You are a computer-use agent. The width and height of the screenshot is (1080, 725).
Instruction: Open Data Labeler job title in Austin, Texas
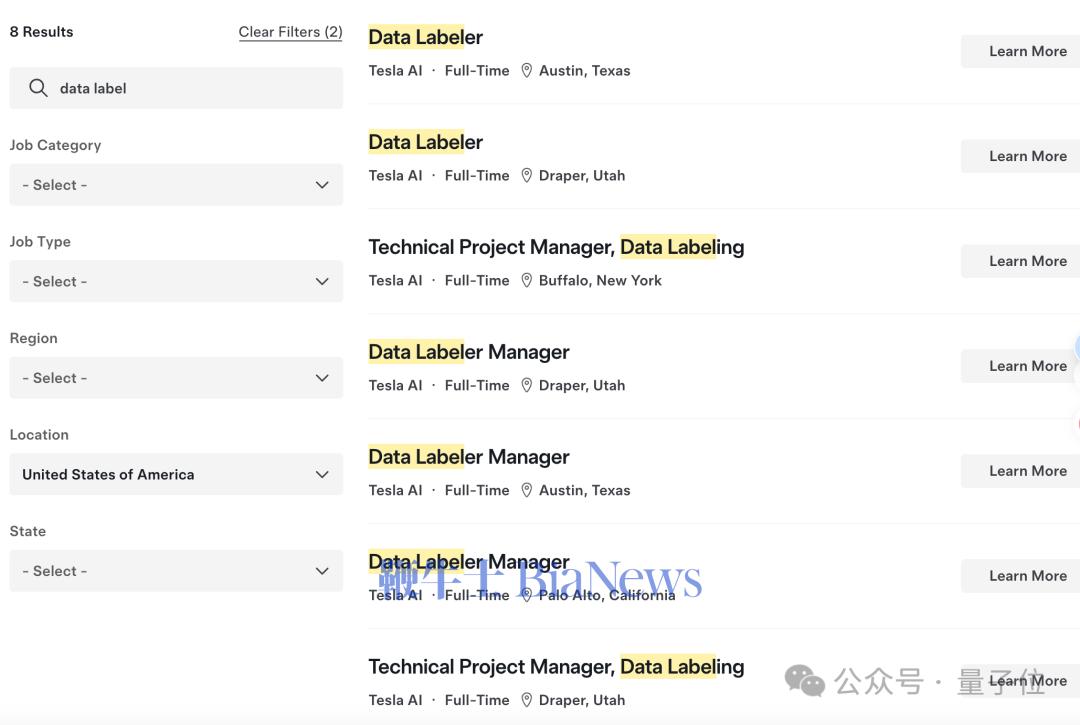tap(426, 37)
